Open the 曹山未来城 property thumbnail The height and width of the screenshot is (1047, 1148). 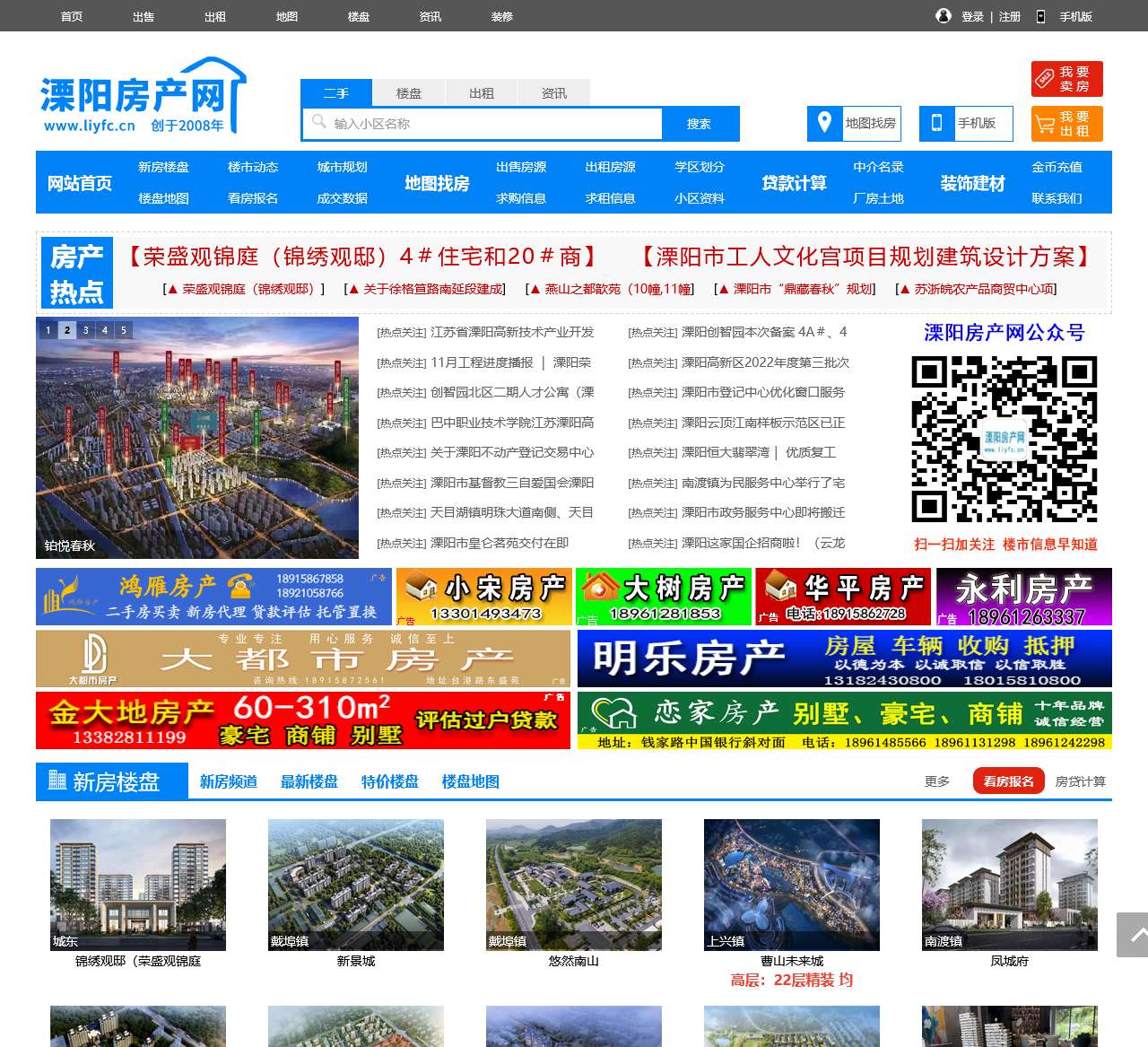pos(792,885)
